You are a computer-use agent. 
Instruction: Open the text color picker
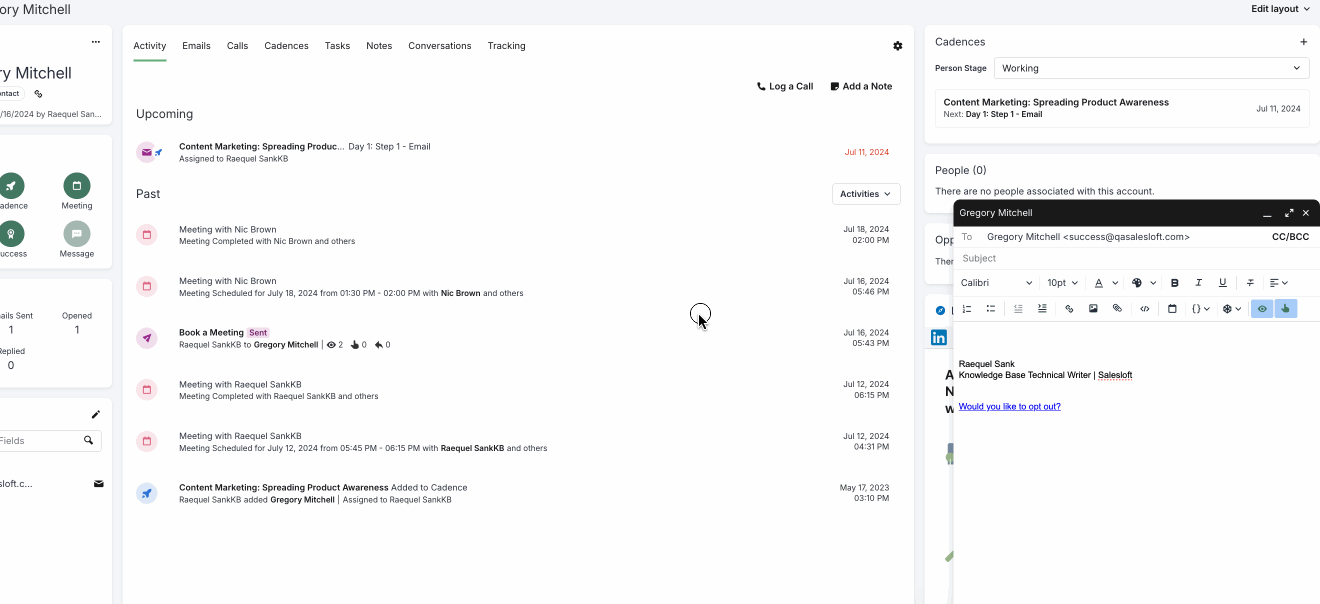[1104, 283]
